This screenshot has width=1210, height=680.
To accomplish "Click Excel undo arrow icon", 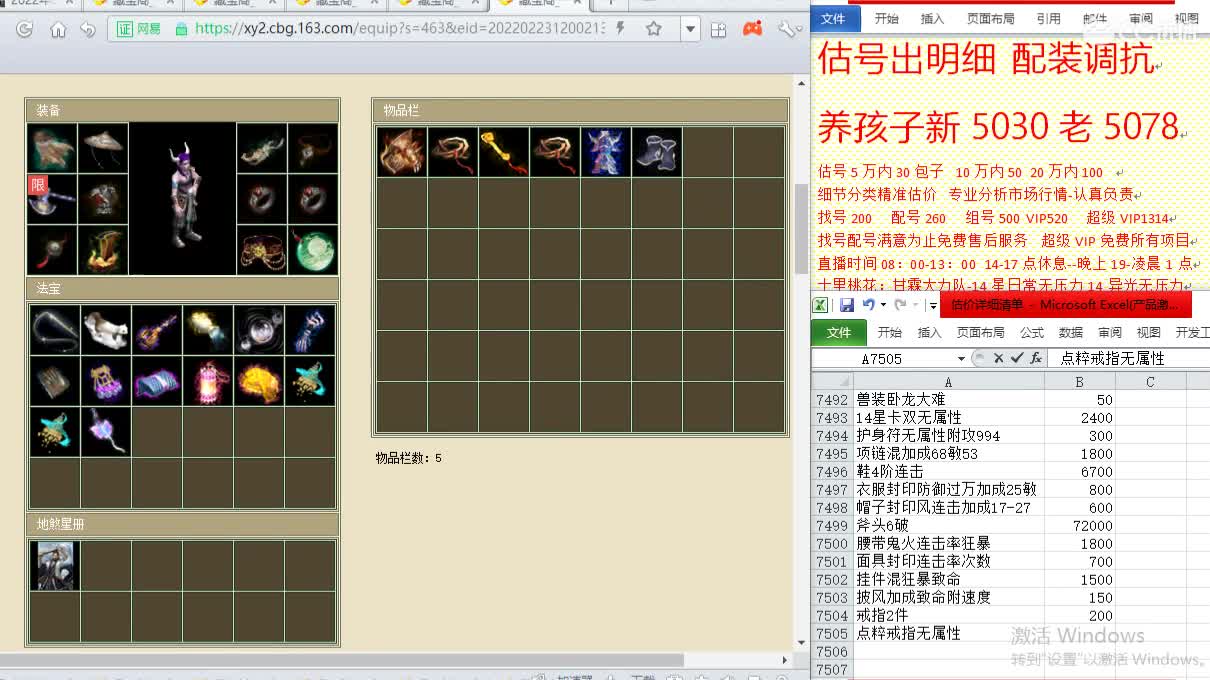I will (x=868, y=305).
